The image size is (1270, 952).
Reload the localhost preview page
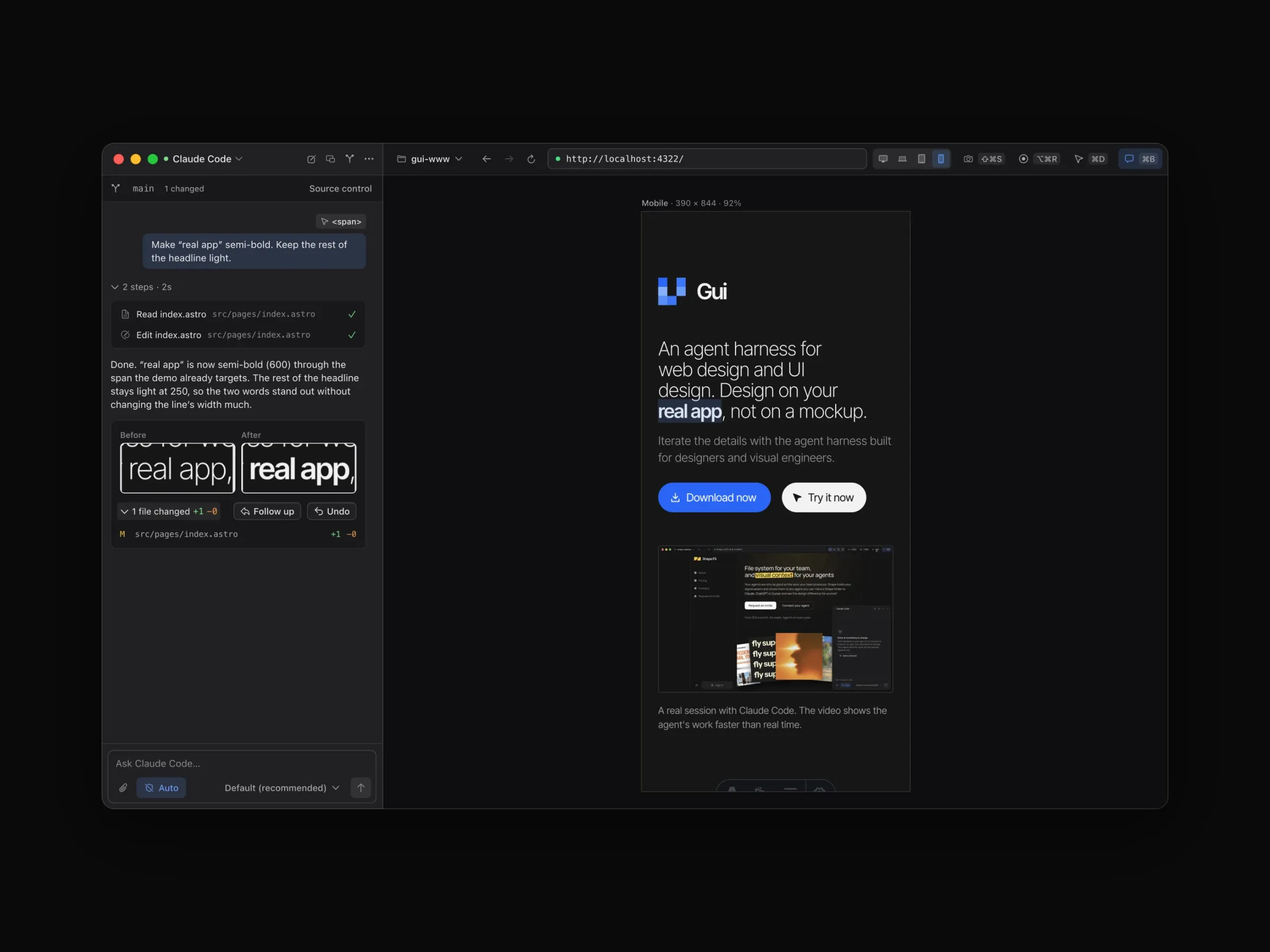click(x=531, y=159)
